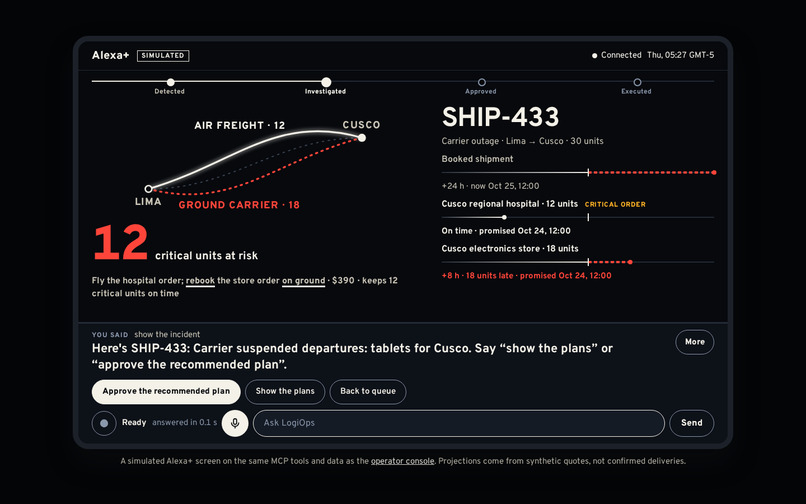The height and width of the screenshot is (504, 806).
Task: Select the Investigated stage marker
Action: (x=326, y=82)
